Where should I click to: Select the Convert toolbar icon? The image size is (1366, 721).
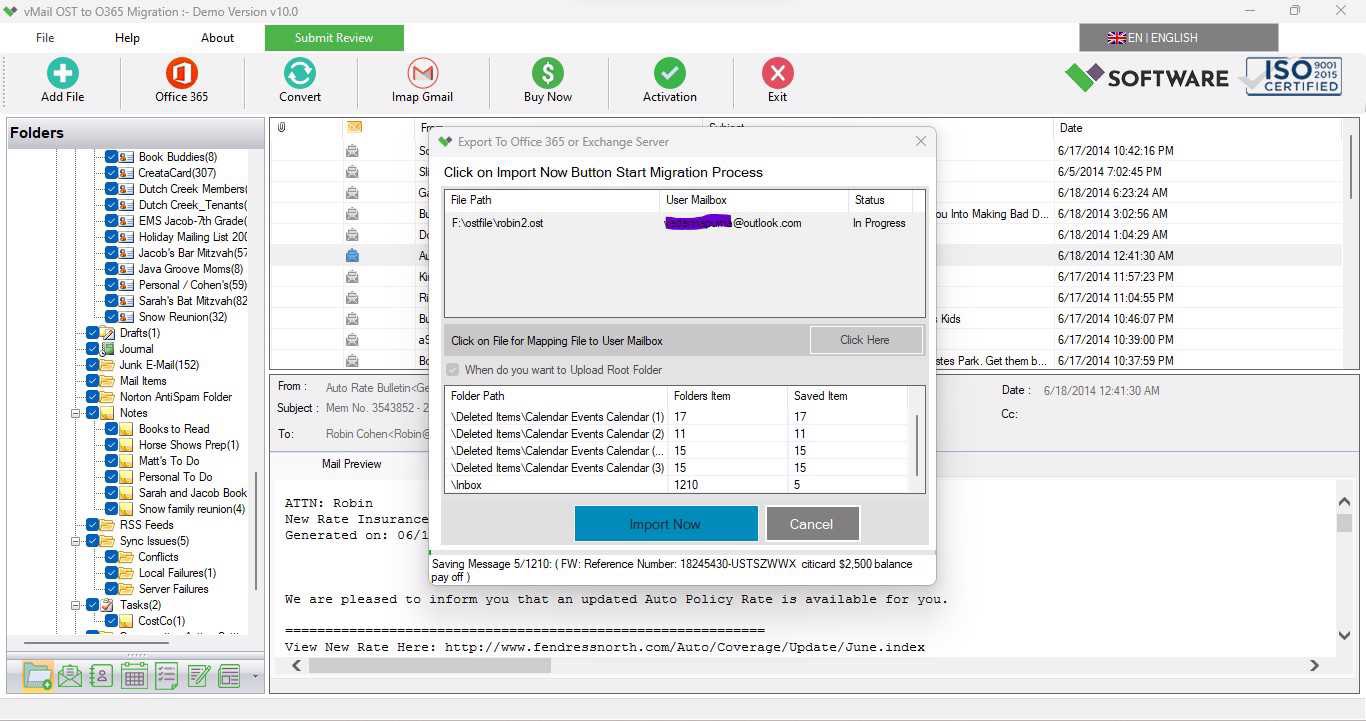[x=300, y=74]
